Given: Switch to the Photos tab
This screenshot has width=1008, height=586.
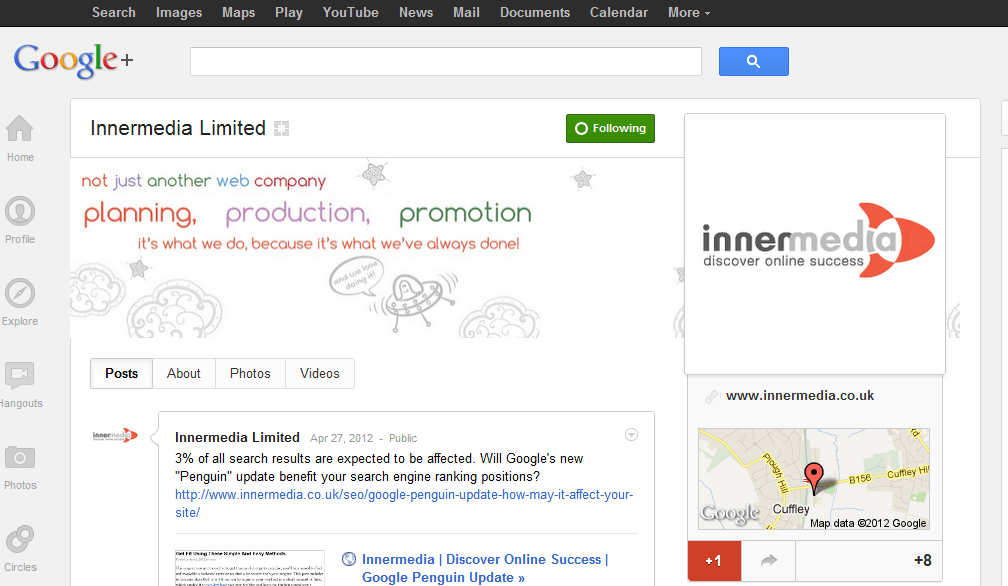Looking at the screenshot, I should click(x=250, y=373).
